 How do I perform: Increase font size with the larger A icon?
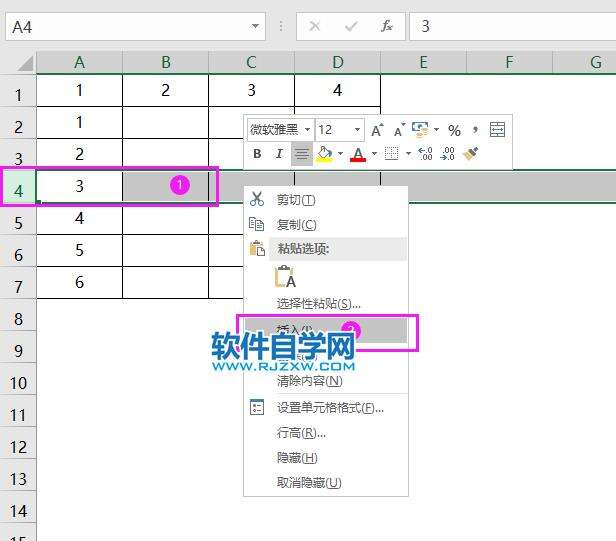pos(377,130)
